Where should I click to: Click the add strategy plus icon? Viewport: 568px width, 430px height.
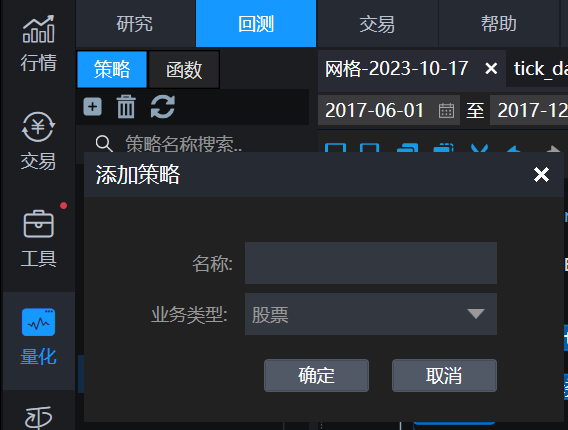[x=92, y=107]
